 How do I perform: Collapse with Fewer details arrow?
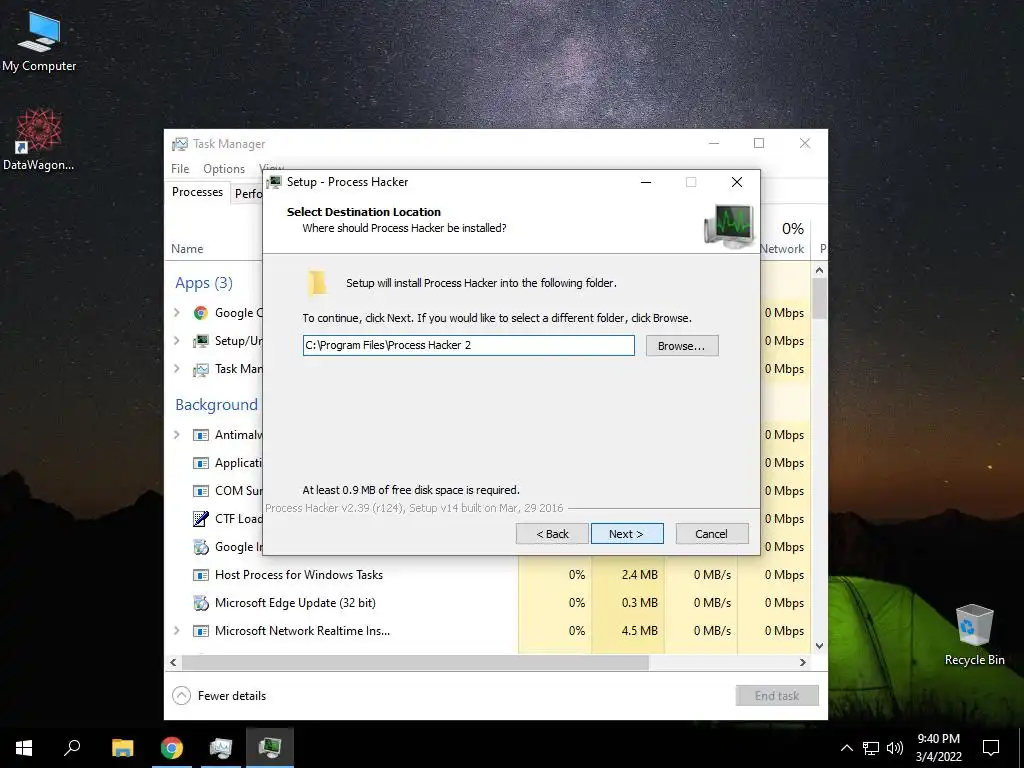[x=181, y=696]
